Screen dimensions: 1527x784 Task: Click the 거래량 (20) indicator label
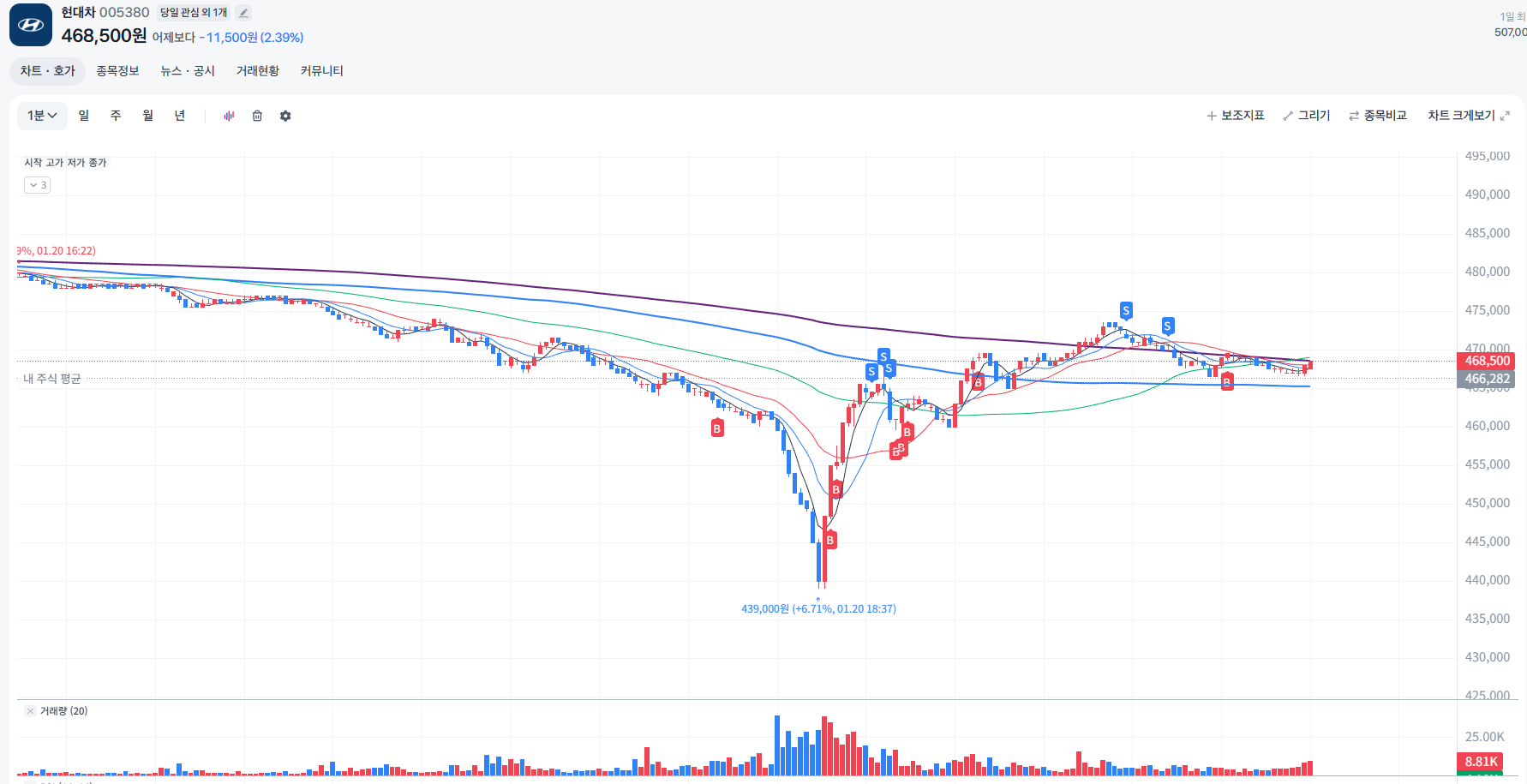click(x=63, y=711)
